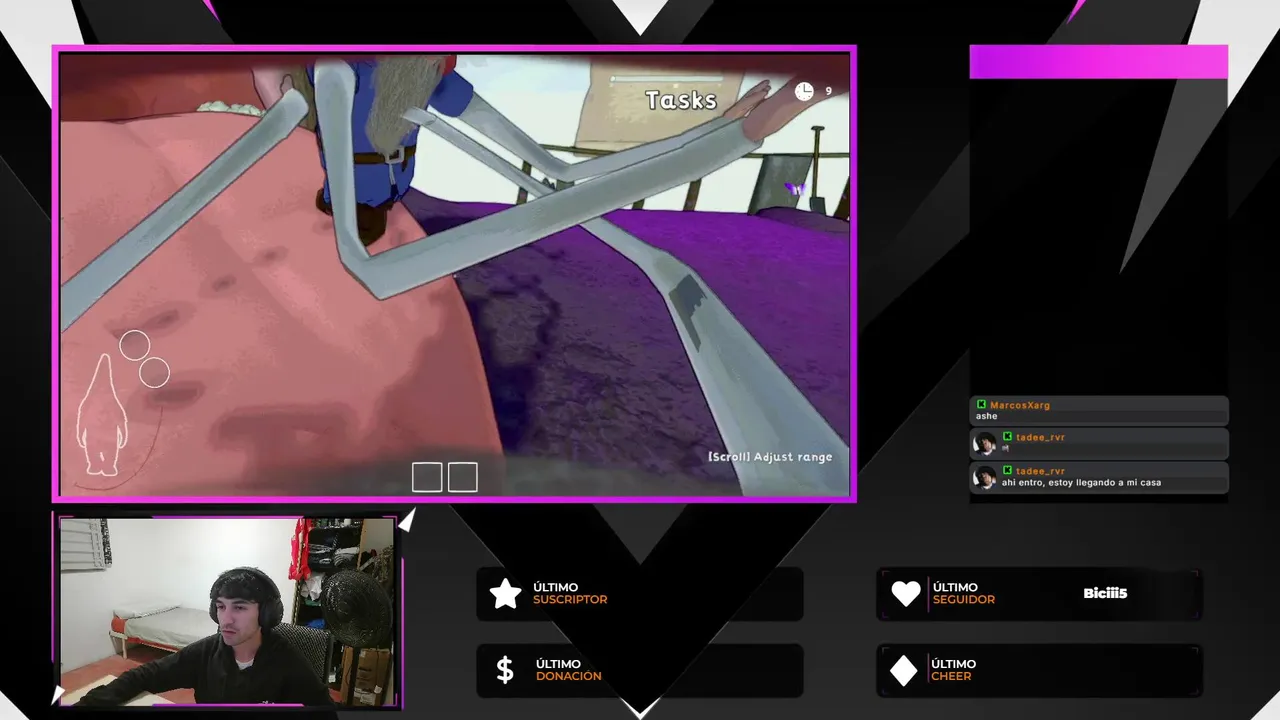Click the Último Donación label
The height and width of the screenshot is (720, 1280).
tap(568, 670)
